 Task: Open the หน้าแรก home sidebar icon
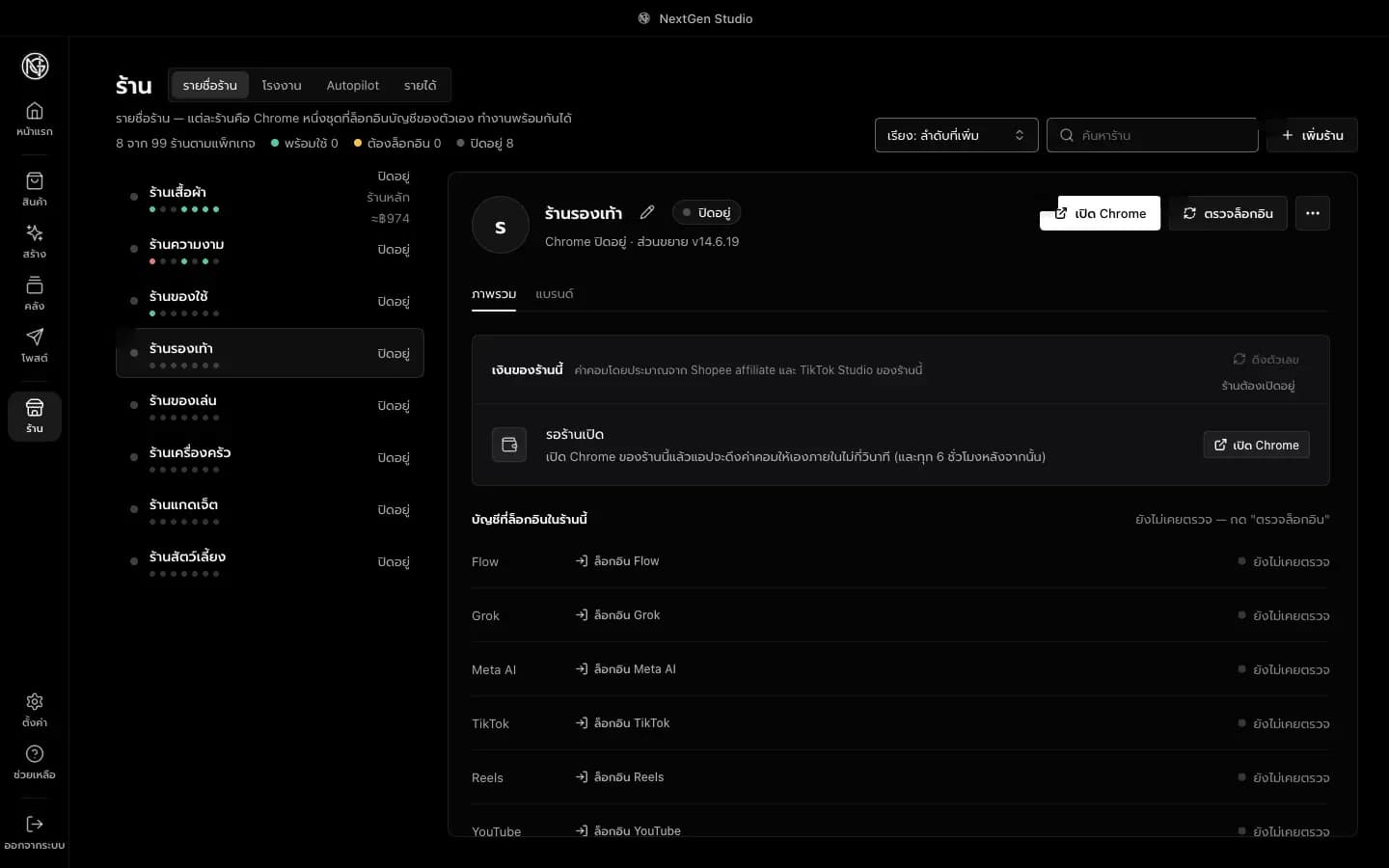(35, 119)
